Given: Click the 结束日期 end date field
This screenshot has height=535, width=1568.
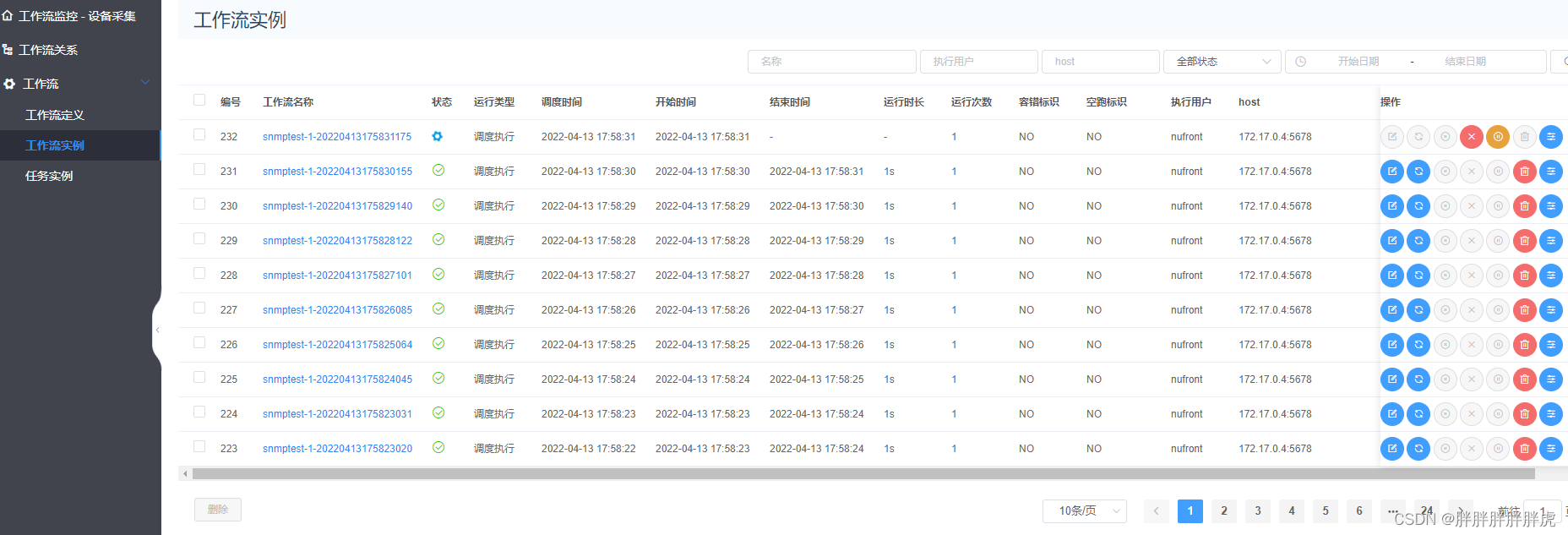Looking at the screenshot, I should click(x=1466, y=62).
